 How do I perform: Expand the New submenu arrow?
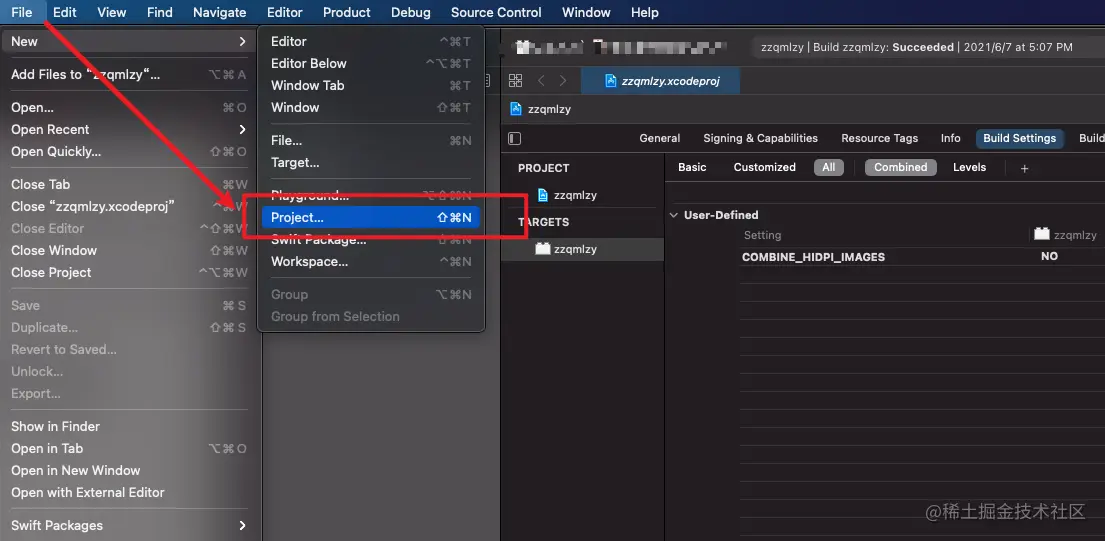(242, 42)
